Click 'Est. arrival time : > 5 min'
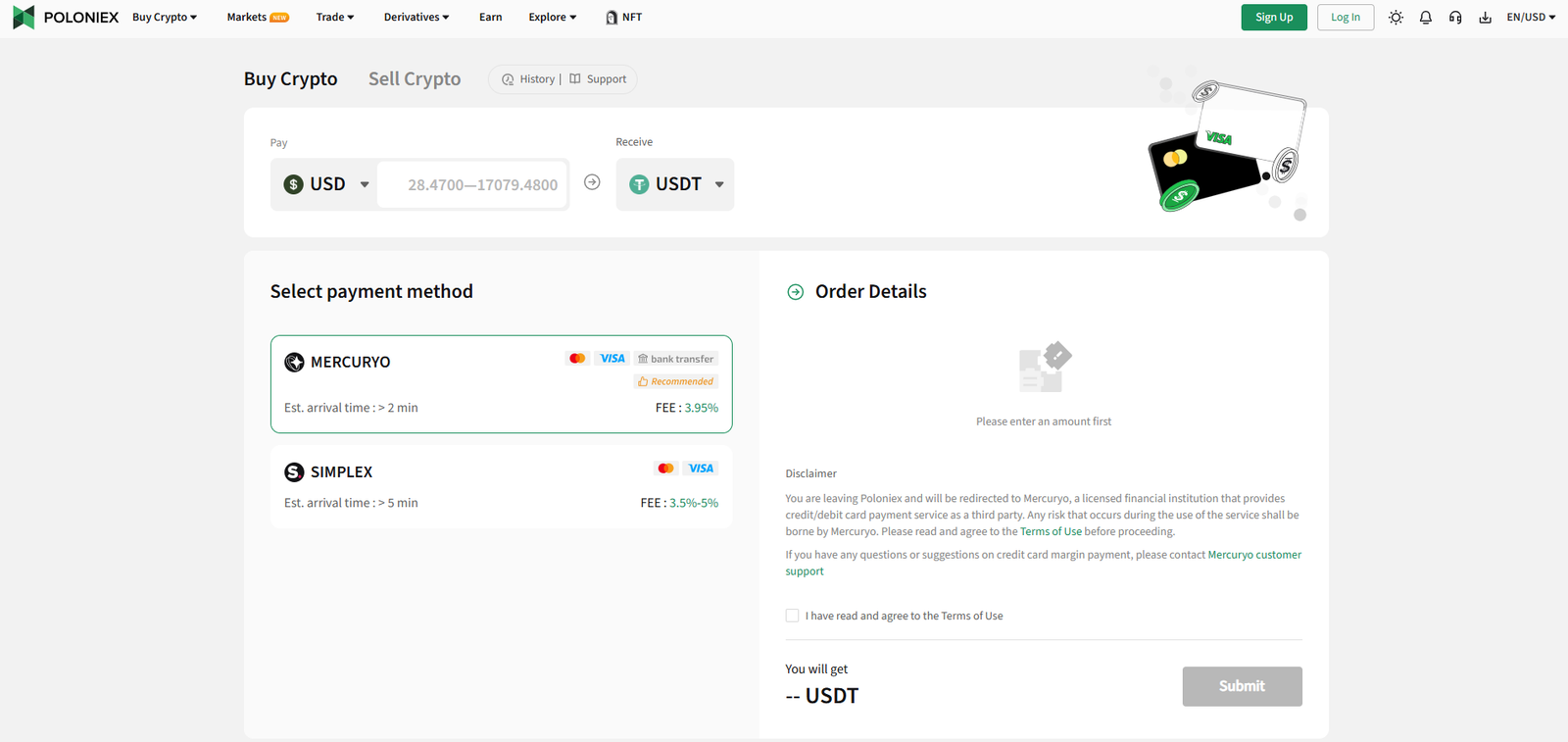Viewport: 1568px width, 742px height. [x=351, y=503]
